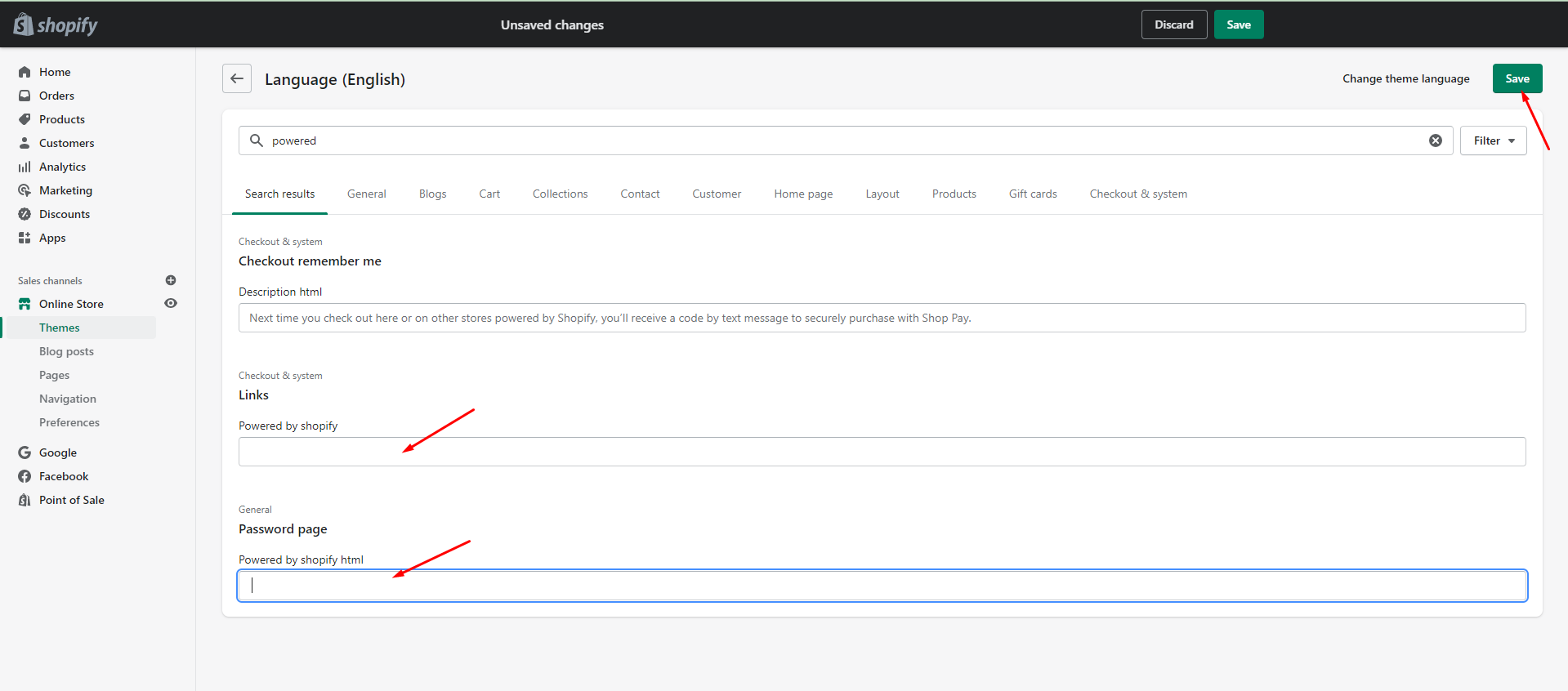The width and height of the screenshot is (1568, 691).
Task: Go to Blog posts
Action: pos(66,351)
